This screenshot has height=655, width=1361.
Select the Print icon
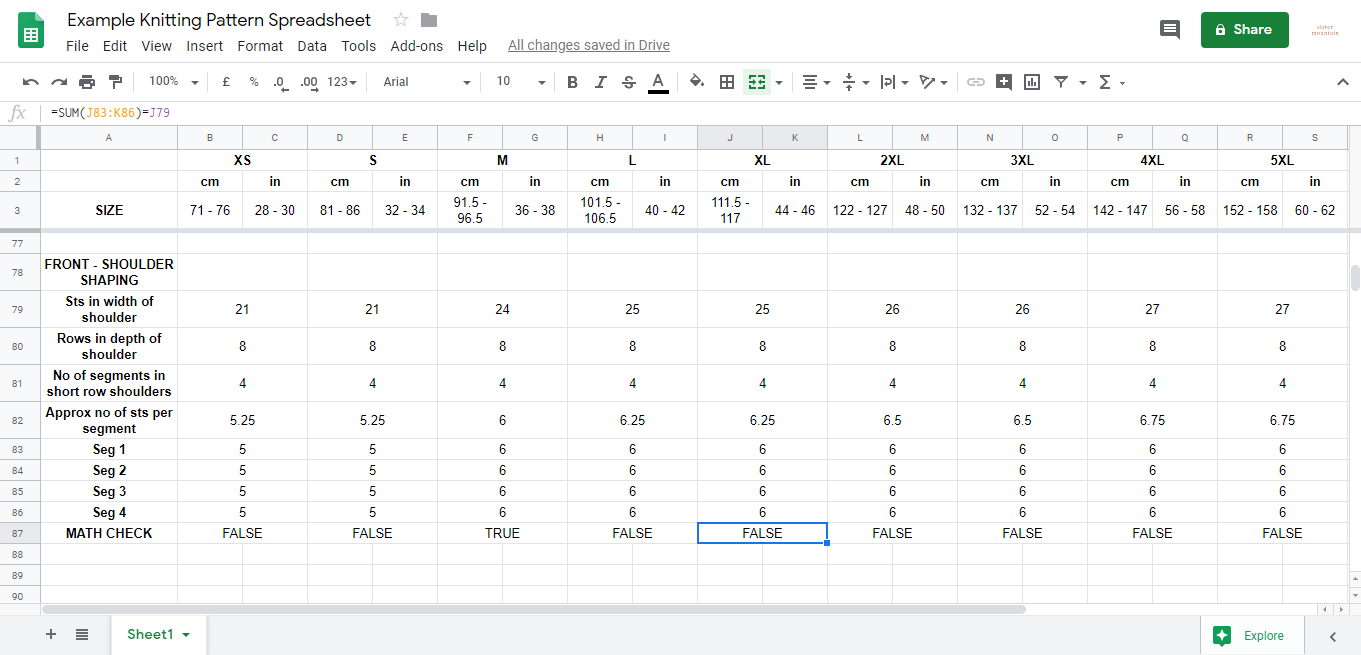pyautogui.click(x=87, y=82)
